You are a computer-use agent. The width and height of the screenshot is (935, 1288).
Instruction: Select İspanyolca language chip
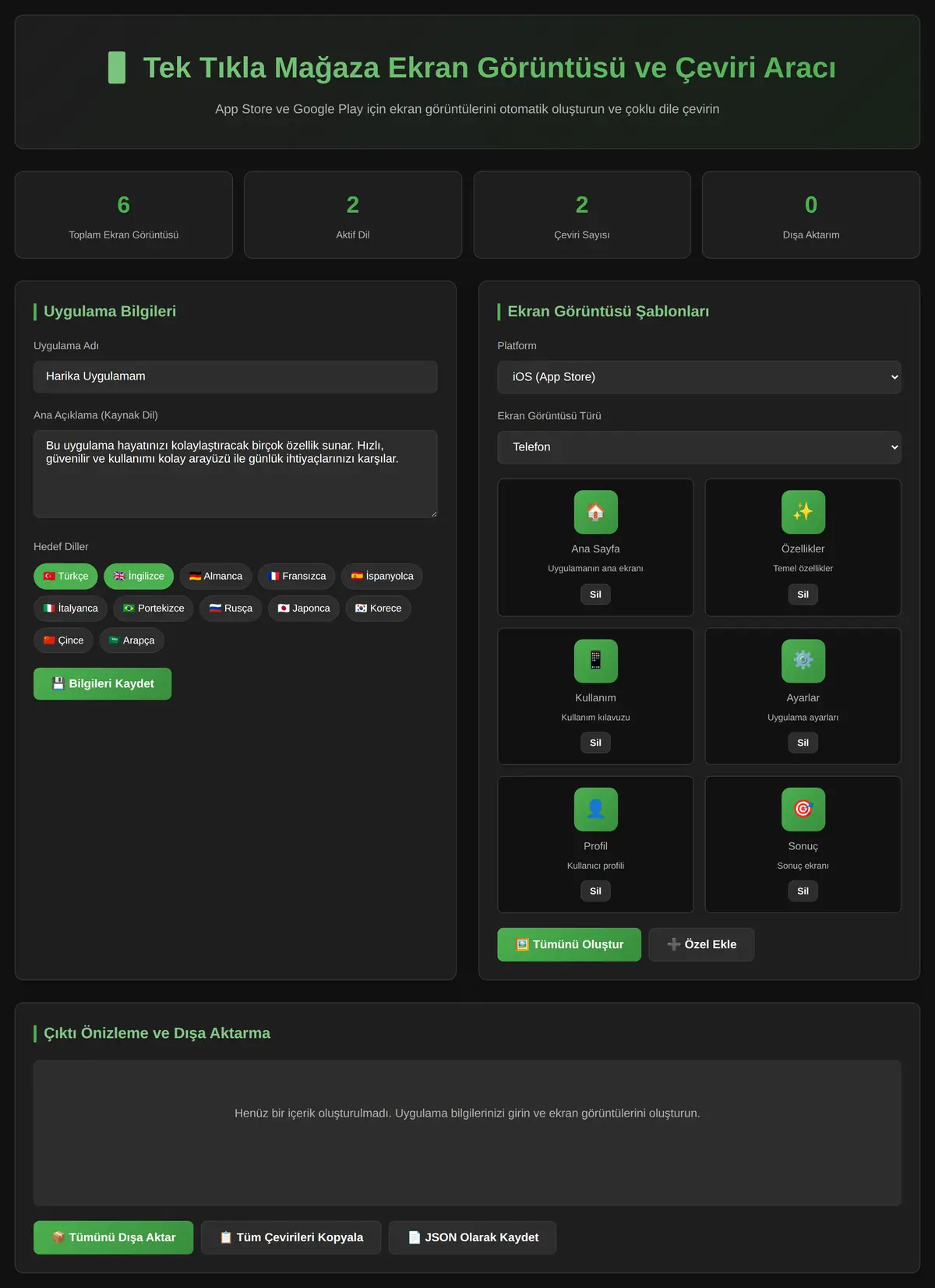click(x=382, y=576)
